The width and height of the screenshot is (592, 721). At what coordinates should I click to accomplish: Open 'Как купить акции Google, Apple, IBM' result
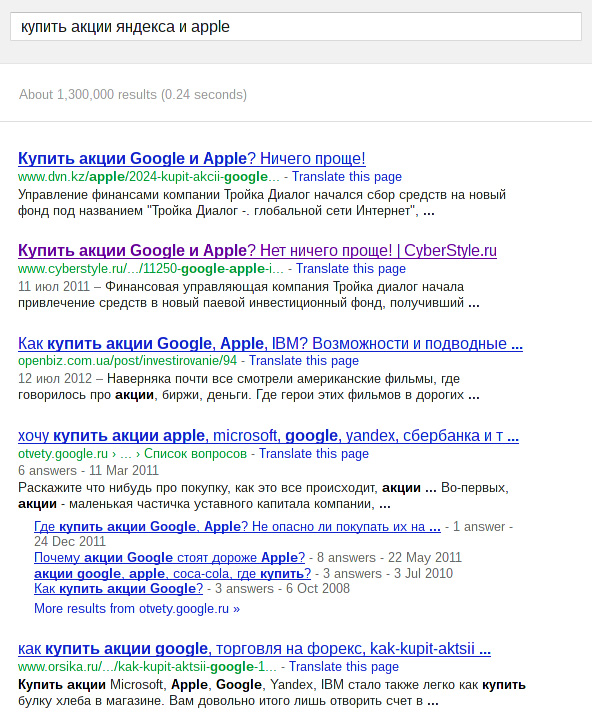tap(270, 343)
